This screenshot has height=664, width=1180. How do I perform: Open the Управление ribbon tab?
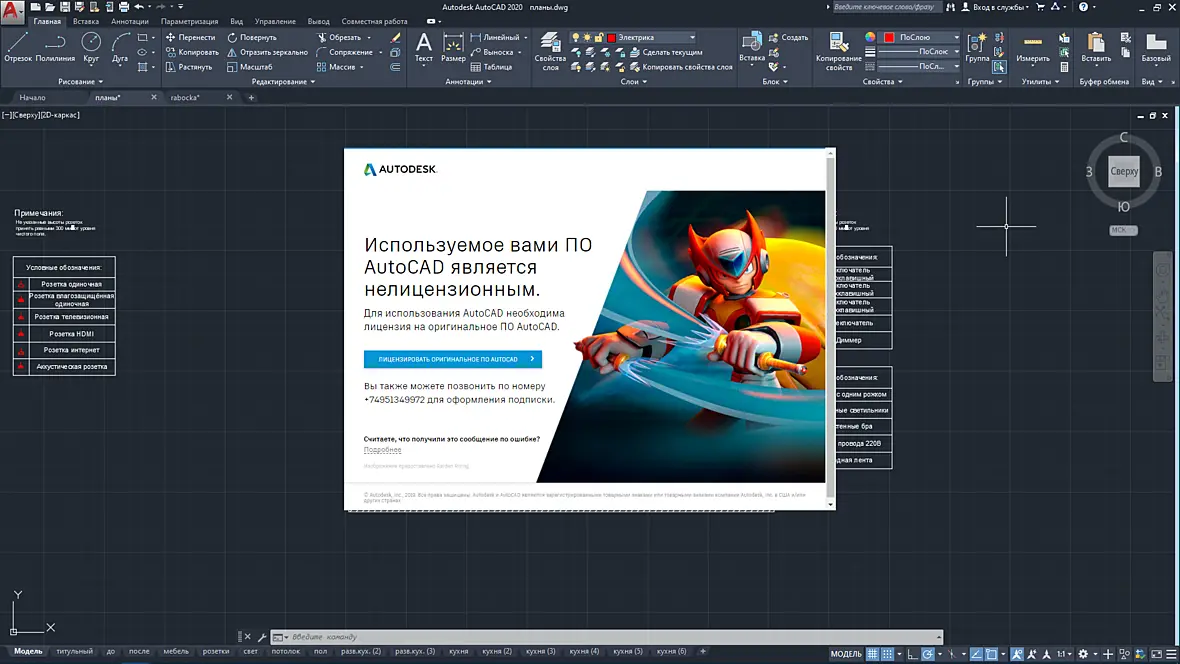click(x=275, y=21)
